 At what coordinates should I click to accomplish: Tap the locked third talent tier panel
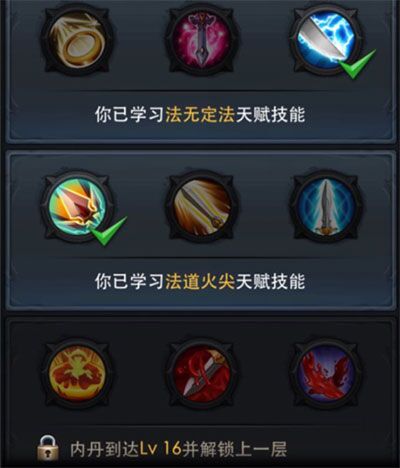click(x=200, y=392)
